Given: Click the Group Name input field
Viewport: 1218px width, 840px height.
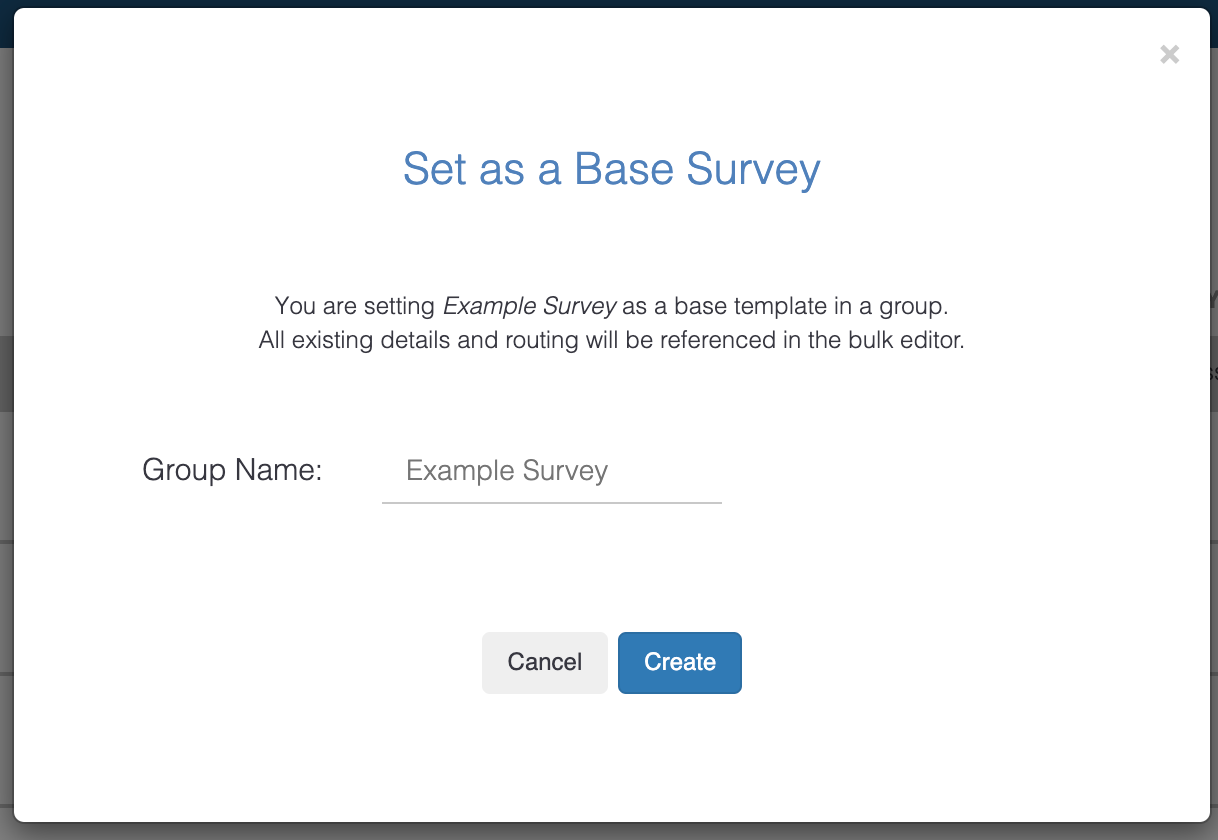Looking at the screenshot, I should pyautogui.click(x=551, y=471).
